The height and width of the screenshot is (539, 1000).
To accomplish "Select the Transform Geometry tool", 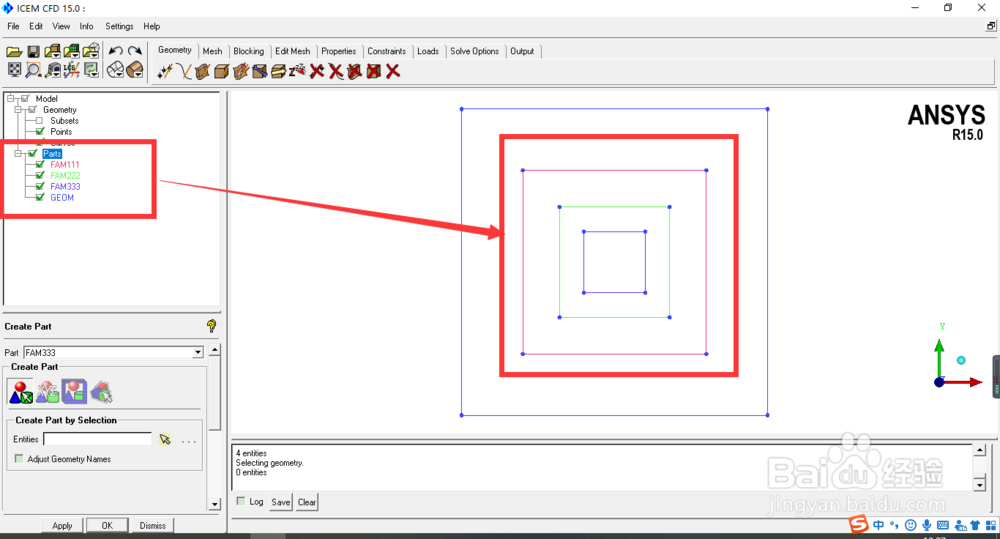I will coord(278,71).
